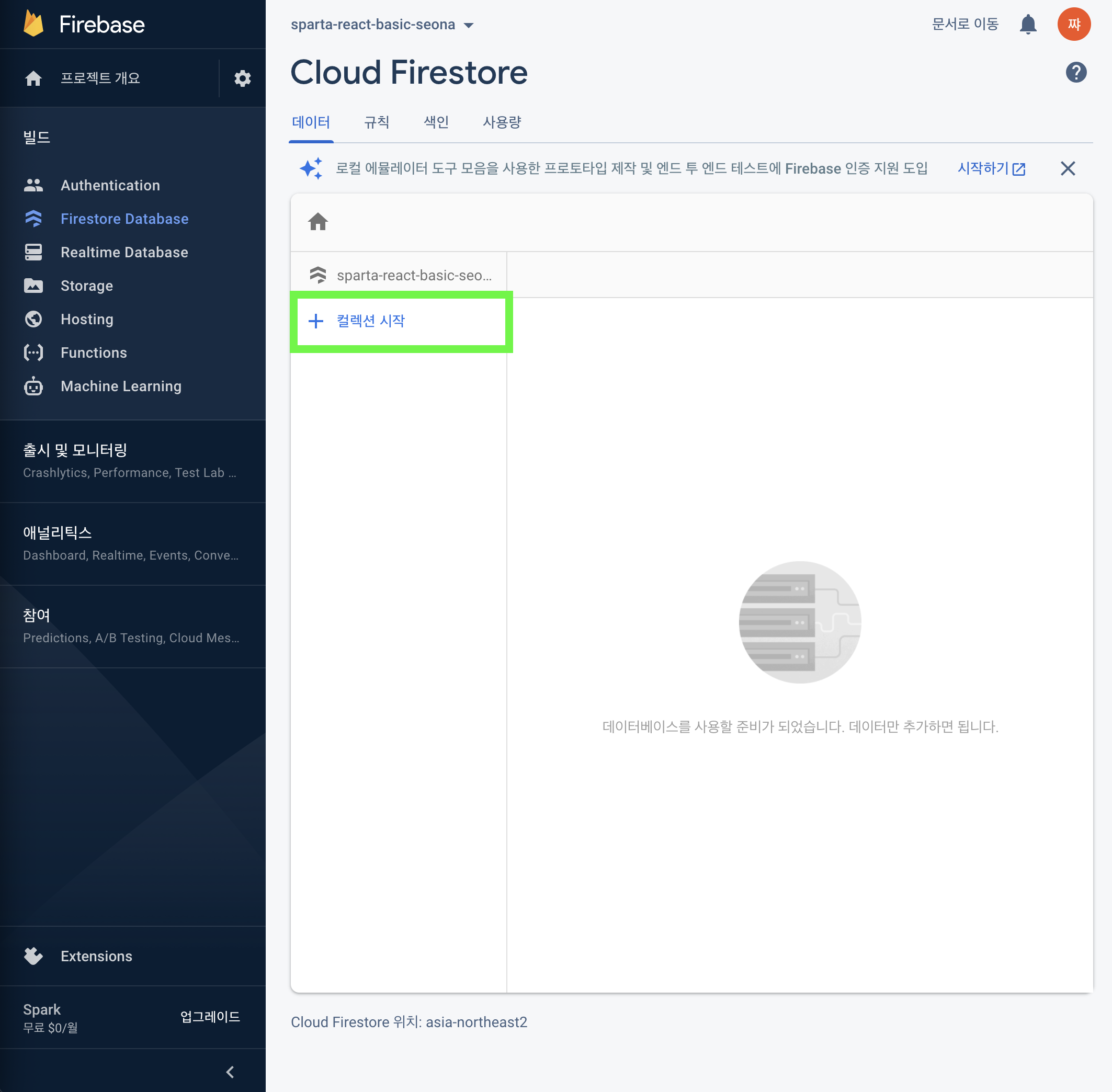The width and height of the screenshot is (1112, 1092).
Task: Open Cloud Firestore help question icon
Action: pos(1076,72)
